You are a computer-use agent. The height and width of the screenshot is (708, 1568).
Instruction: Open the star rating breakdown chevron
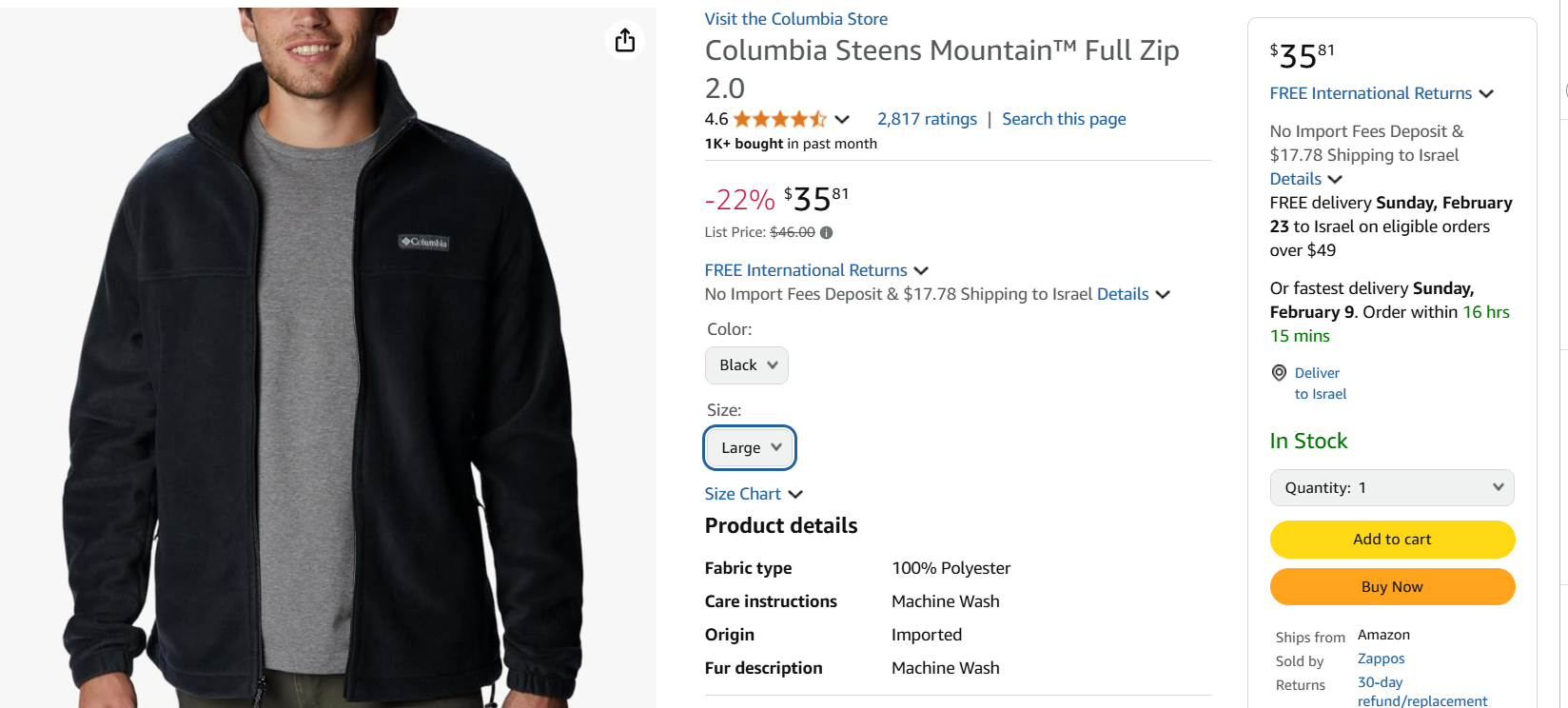point(842,119)
